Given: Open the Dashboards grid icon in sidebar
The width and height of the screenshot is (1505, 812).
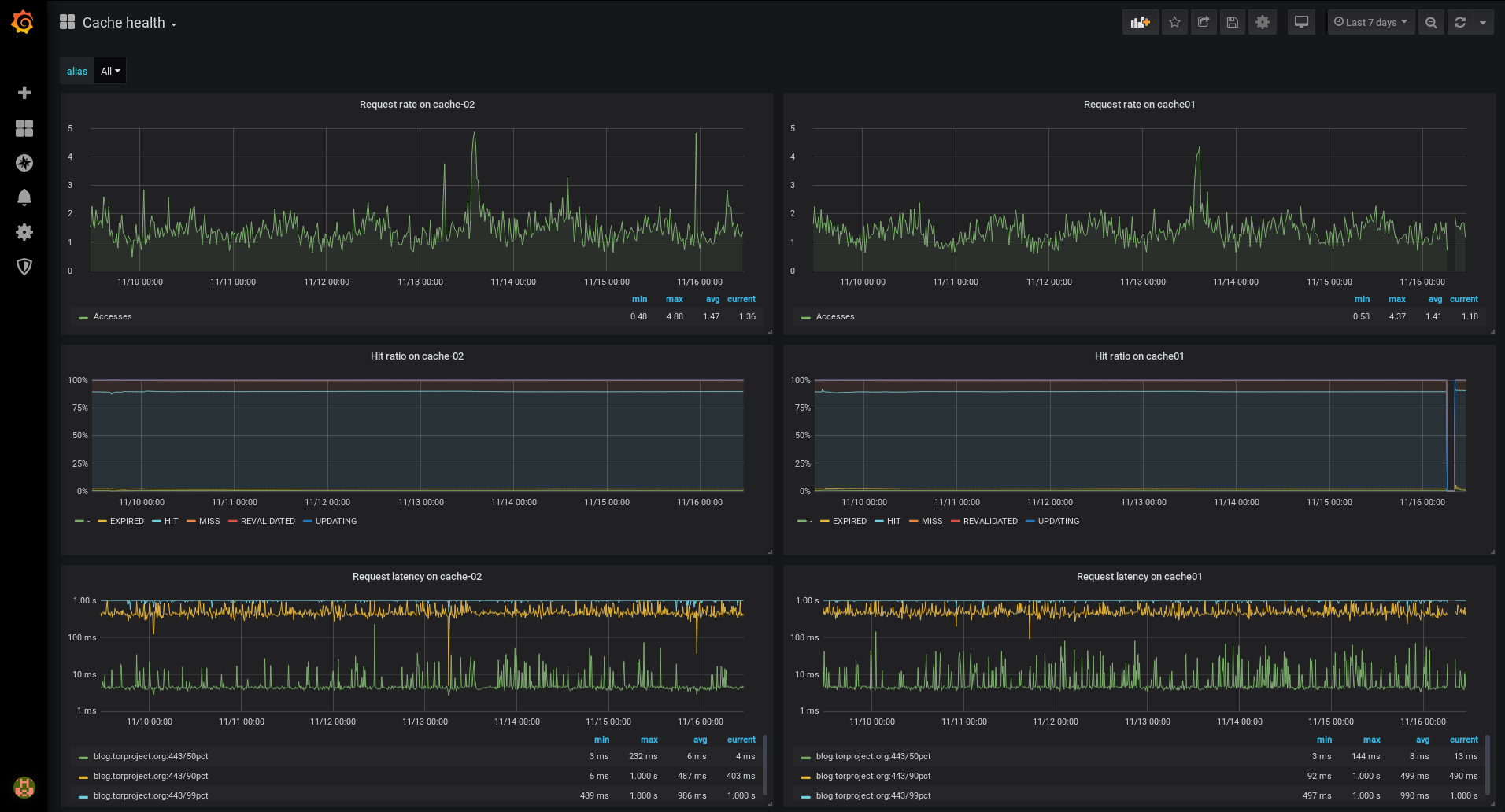Looking at the screenshot, I should 24,128.
